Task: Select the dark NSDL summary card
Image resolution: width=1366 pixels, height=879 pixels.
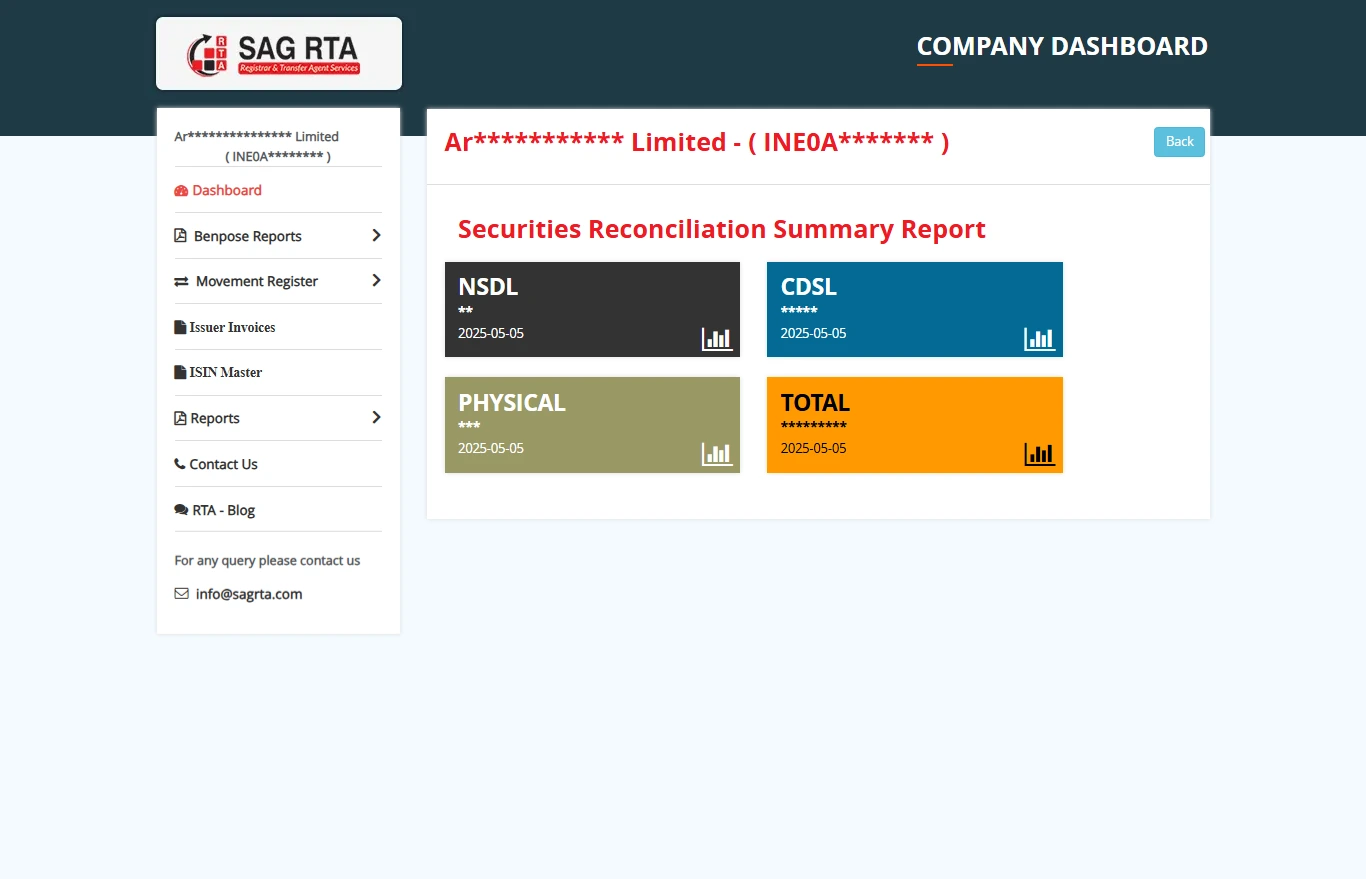Action: click(x=592, y=309)
